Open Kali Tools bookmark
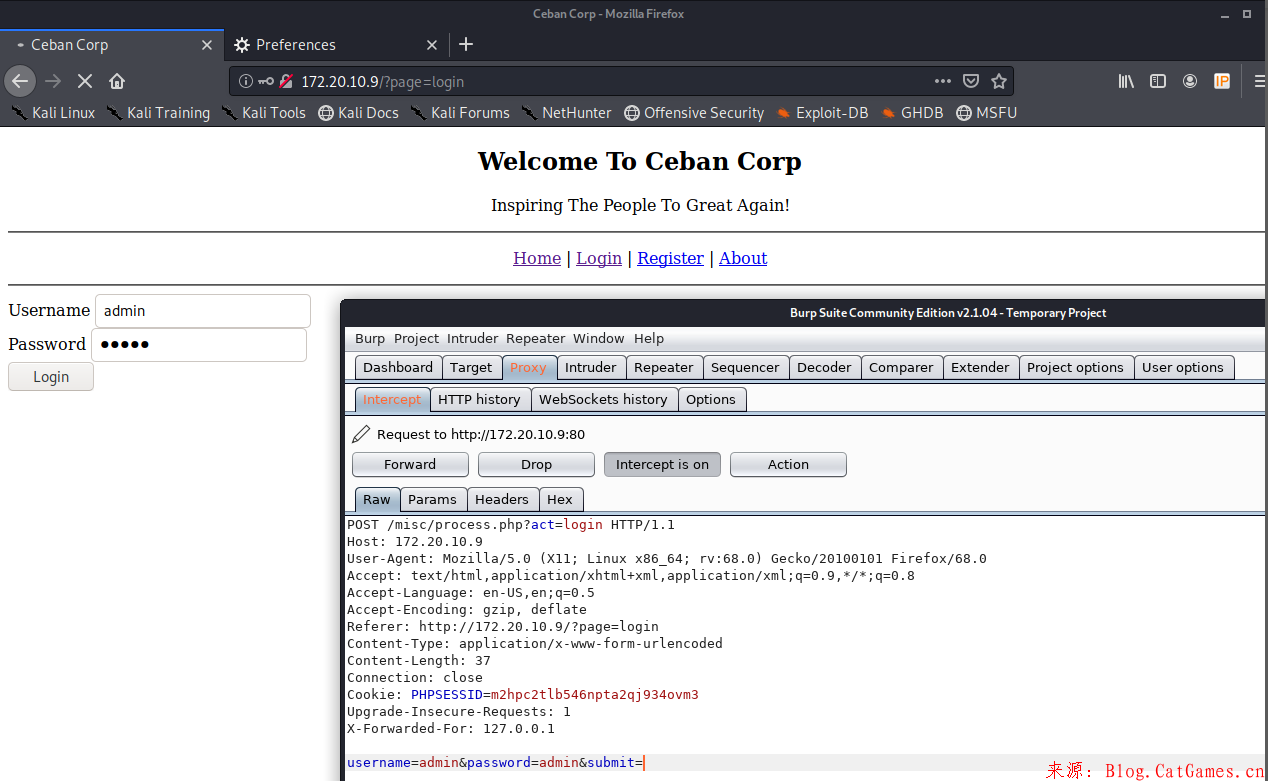This screenshot has width=1268, height=781. click(x=264, y=113)
